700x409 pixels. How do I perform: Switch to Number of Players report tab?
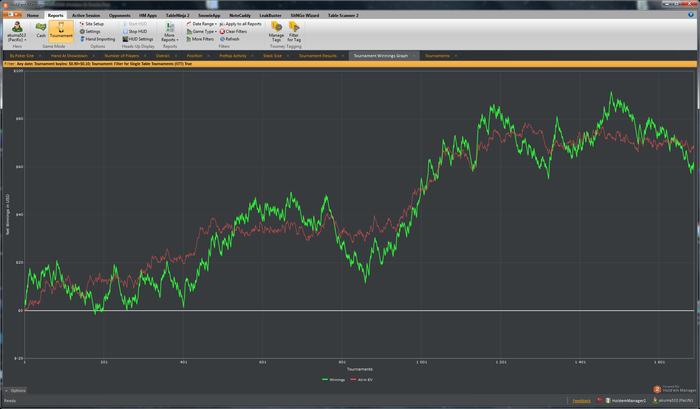[122, 56]
